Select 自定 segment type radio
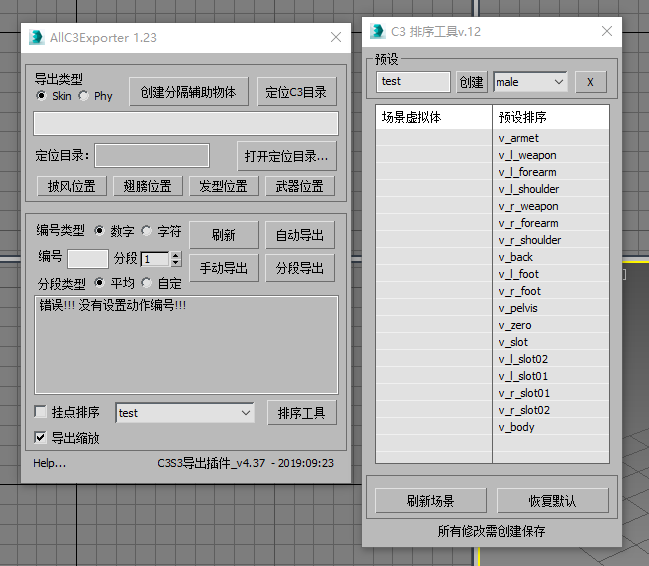The height and width of the screenshot is (566, 649). [146, 283]
